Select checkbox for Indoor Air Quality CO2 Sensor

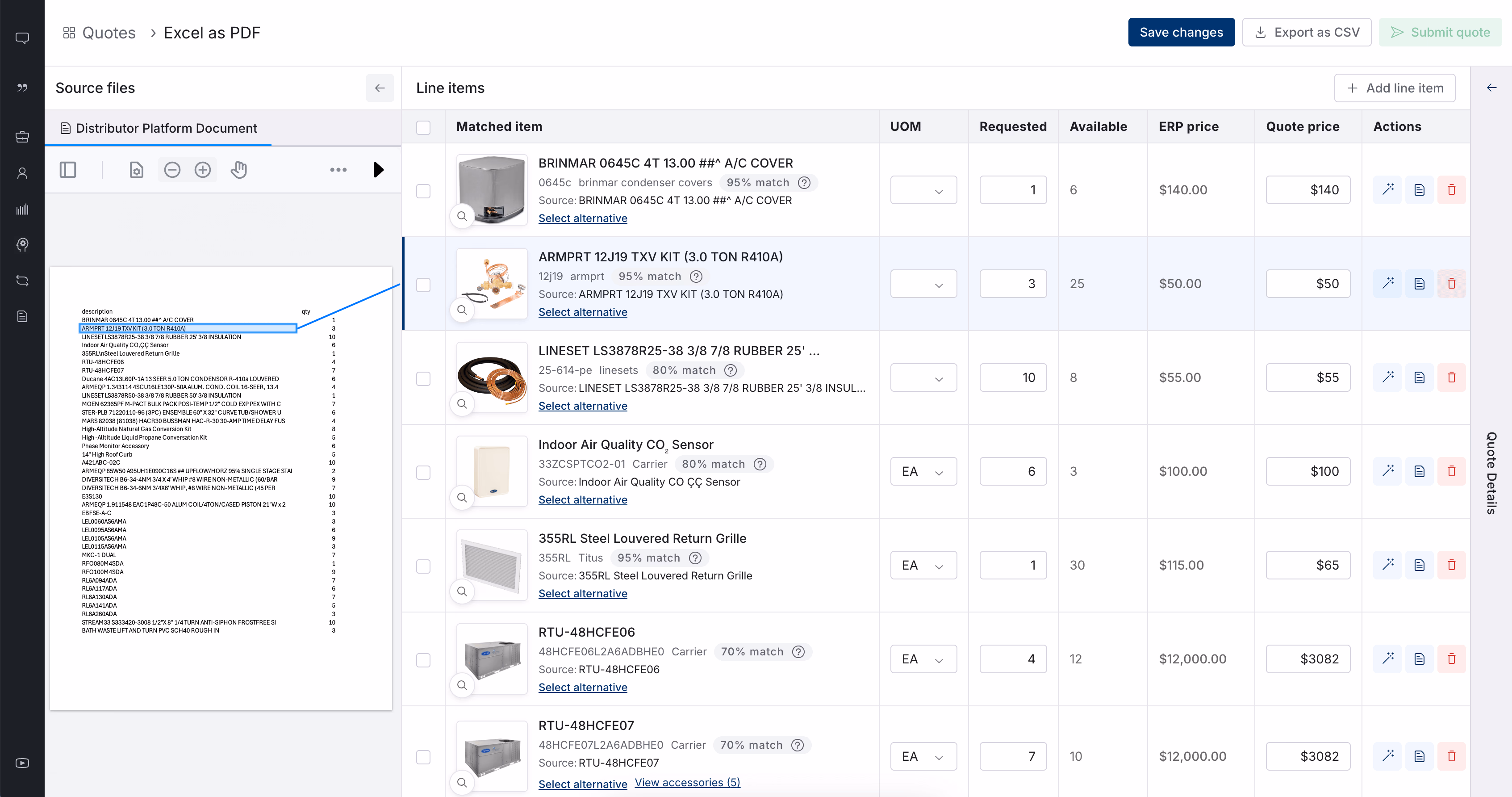(x=423, y=472)
